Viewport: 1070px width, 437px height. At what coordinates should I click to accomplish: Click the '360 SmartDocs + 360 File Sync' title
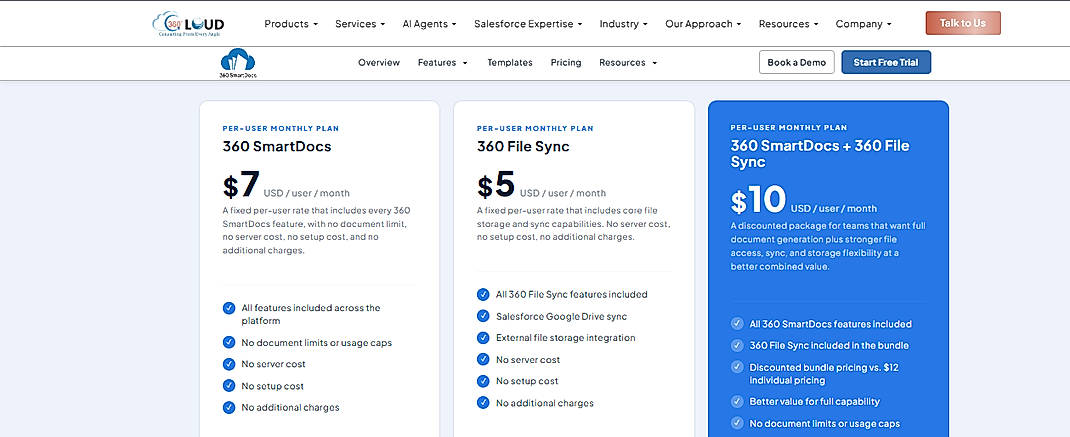(820, 154)
